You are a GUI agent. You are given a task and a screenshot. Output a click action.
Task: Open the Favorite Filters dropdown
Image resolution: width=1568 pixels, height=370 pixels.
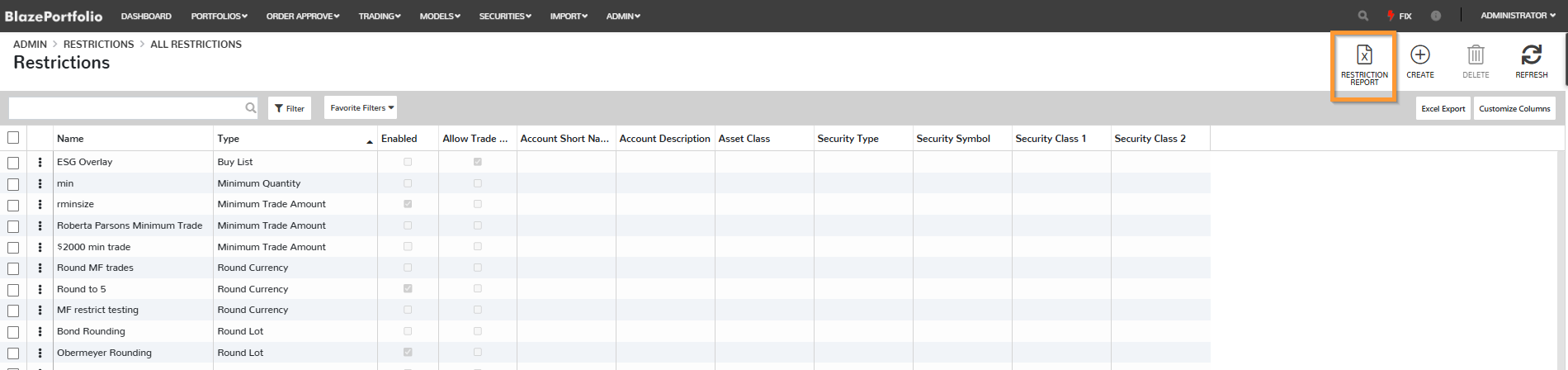click(361, 107)
